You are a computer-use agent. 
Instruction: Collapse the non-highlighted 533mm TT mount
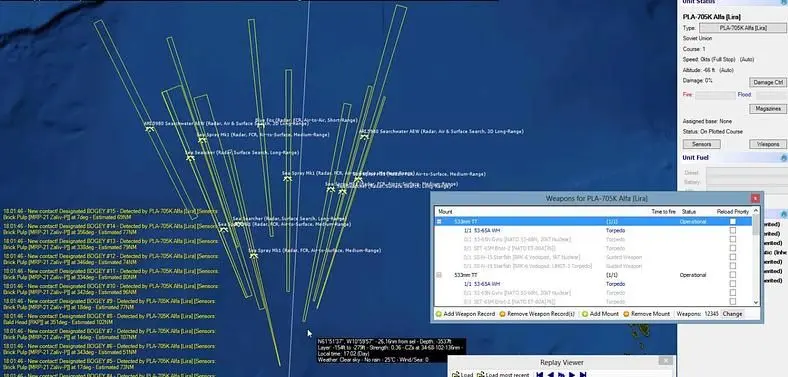pos(439,275)
